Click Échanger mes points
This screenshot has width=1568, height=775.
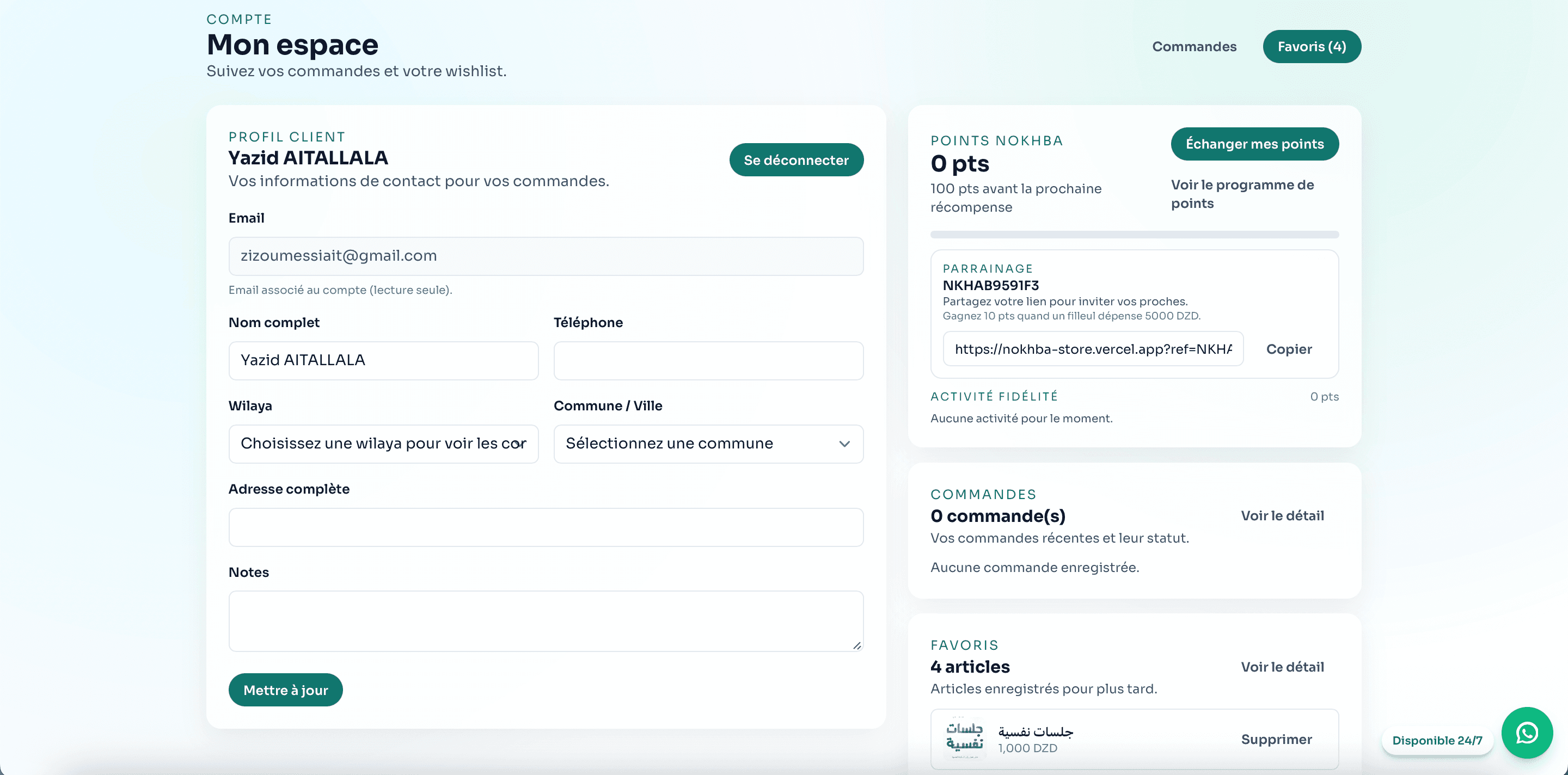[1254, 144]
